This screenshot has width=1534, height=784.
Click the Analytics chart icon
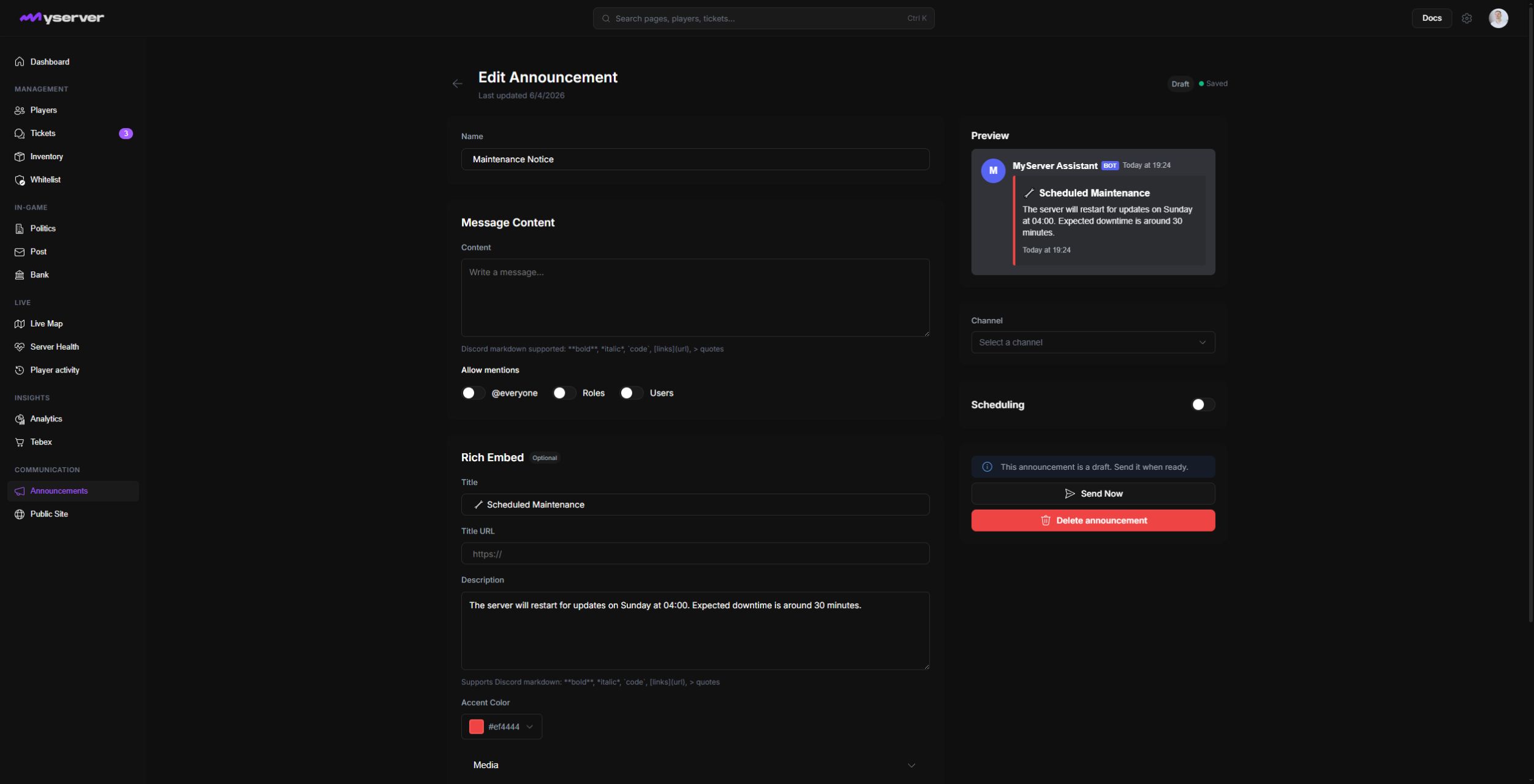[x=20, y=419]
